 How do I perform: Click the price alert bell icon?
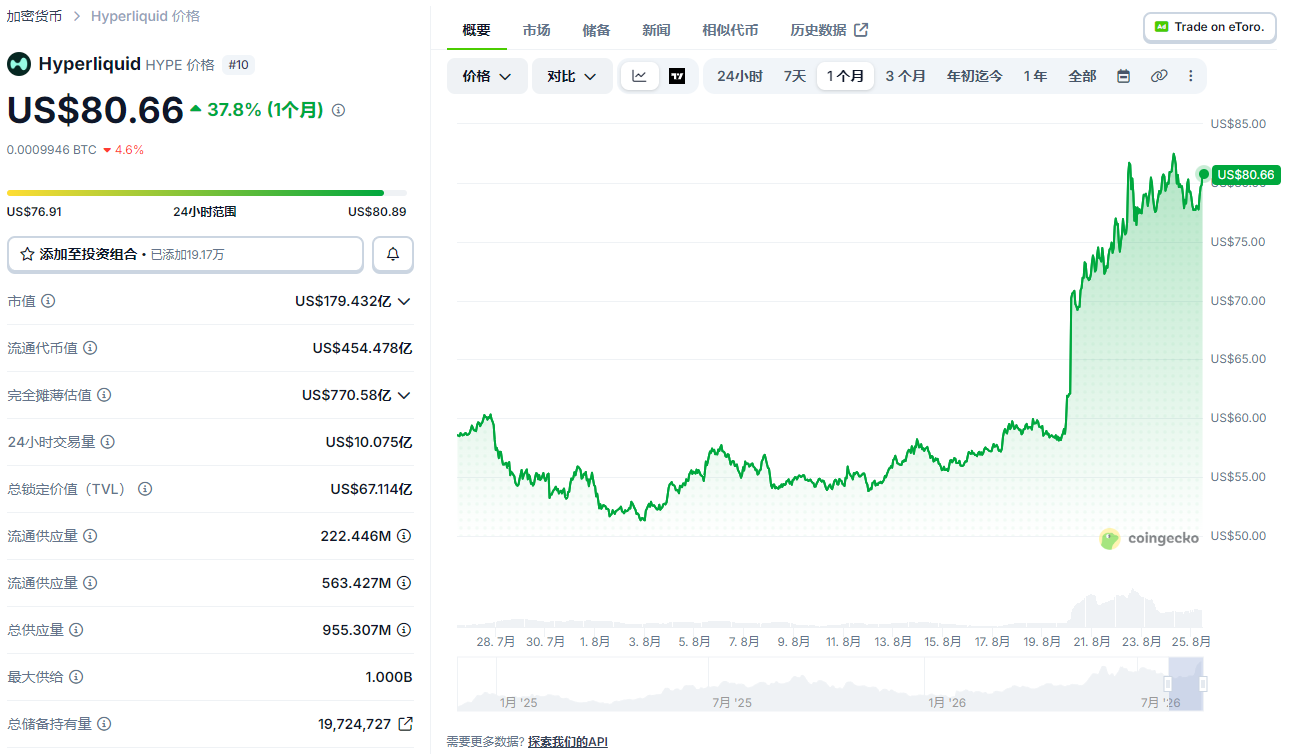click(393, 254)
